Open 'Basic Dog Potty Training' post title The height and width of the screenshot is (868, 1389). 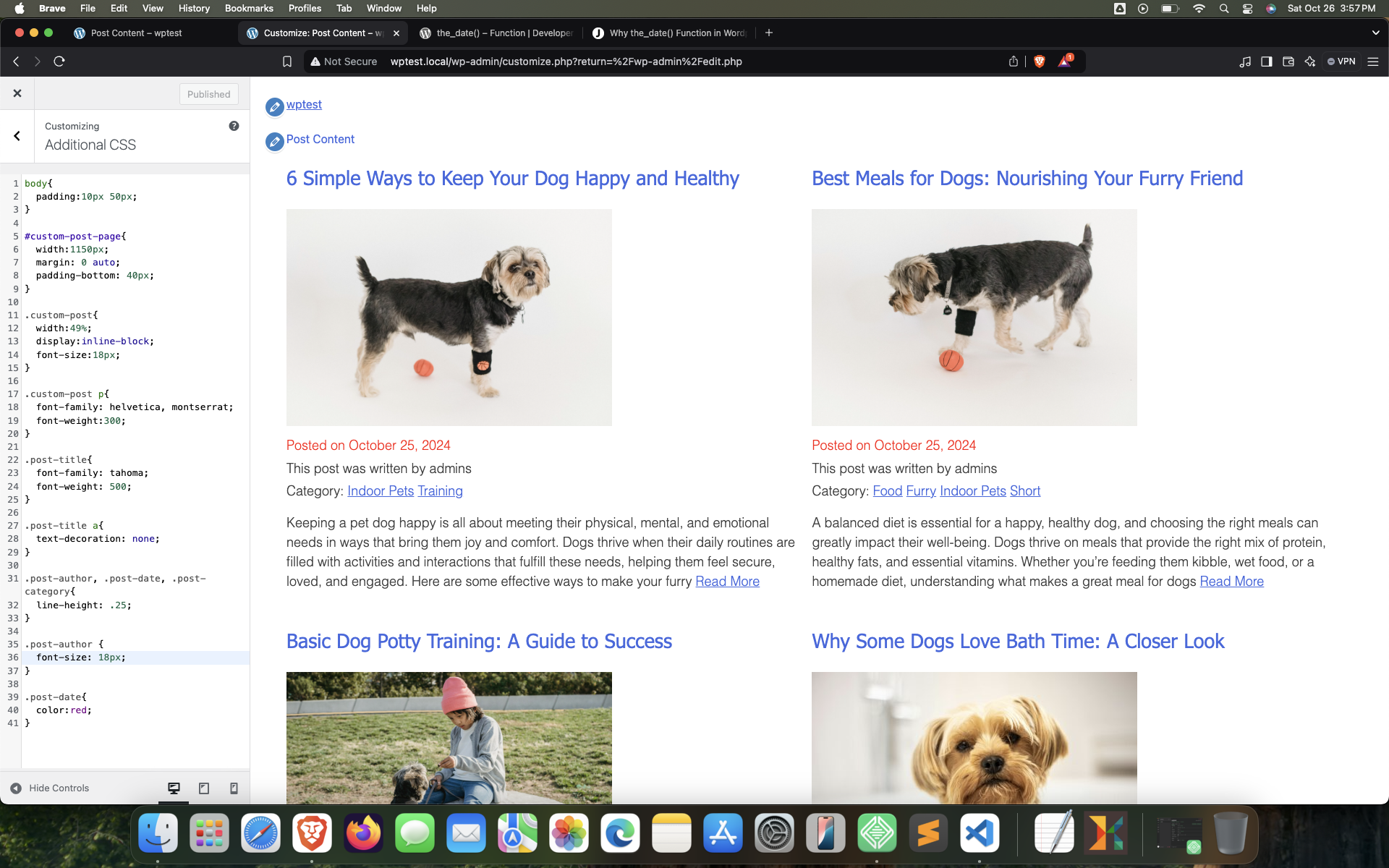(479, 641)
